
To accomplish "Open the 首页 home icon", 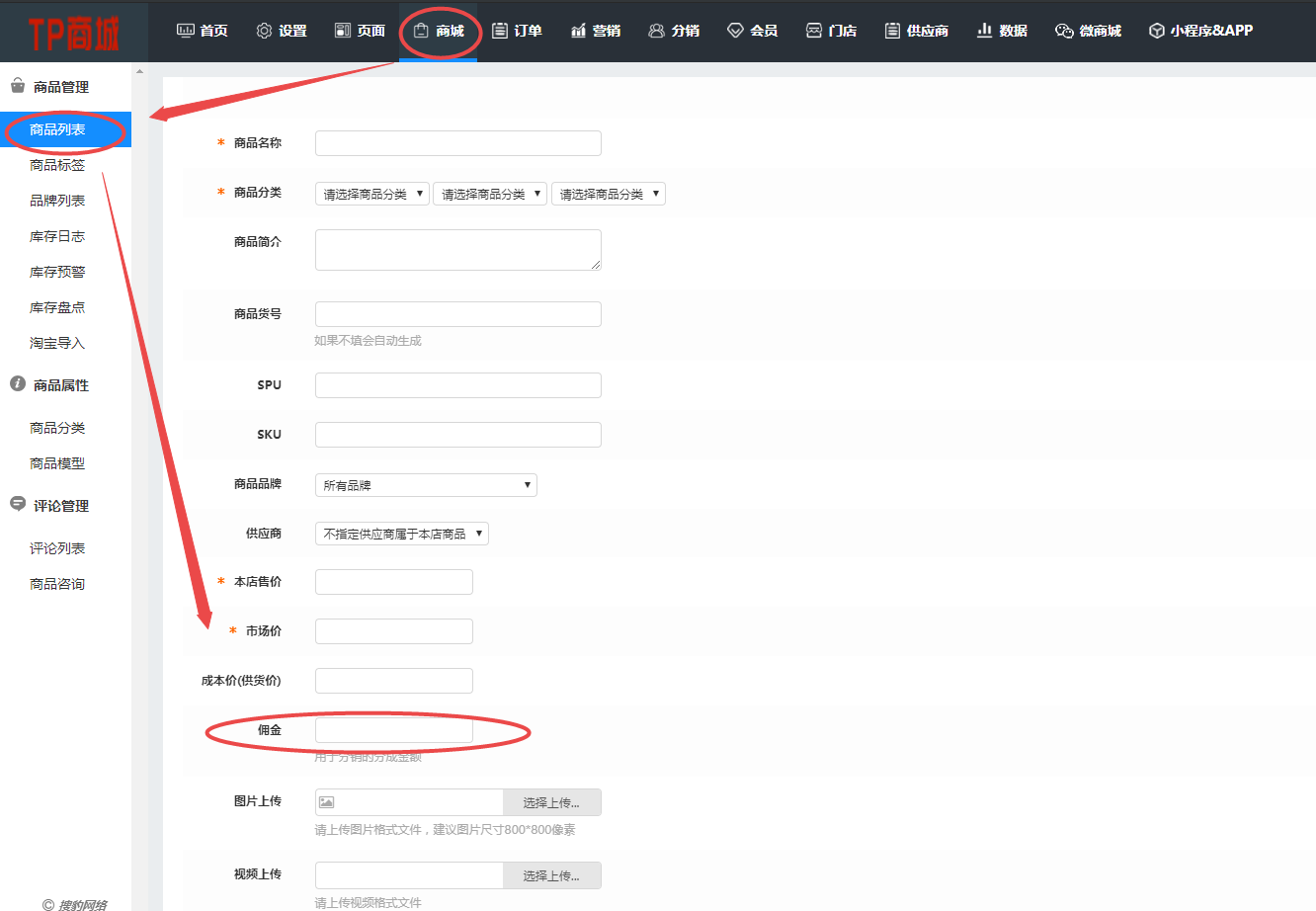I will tap(187, 31).
